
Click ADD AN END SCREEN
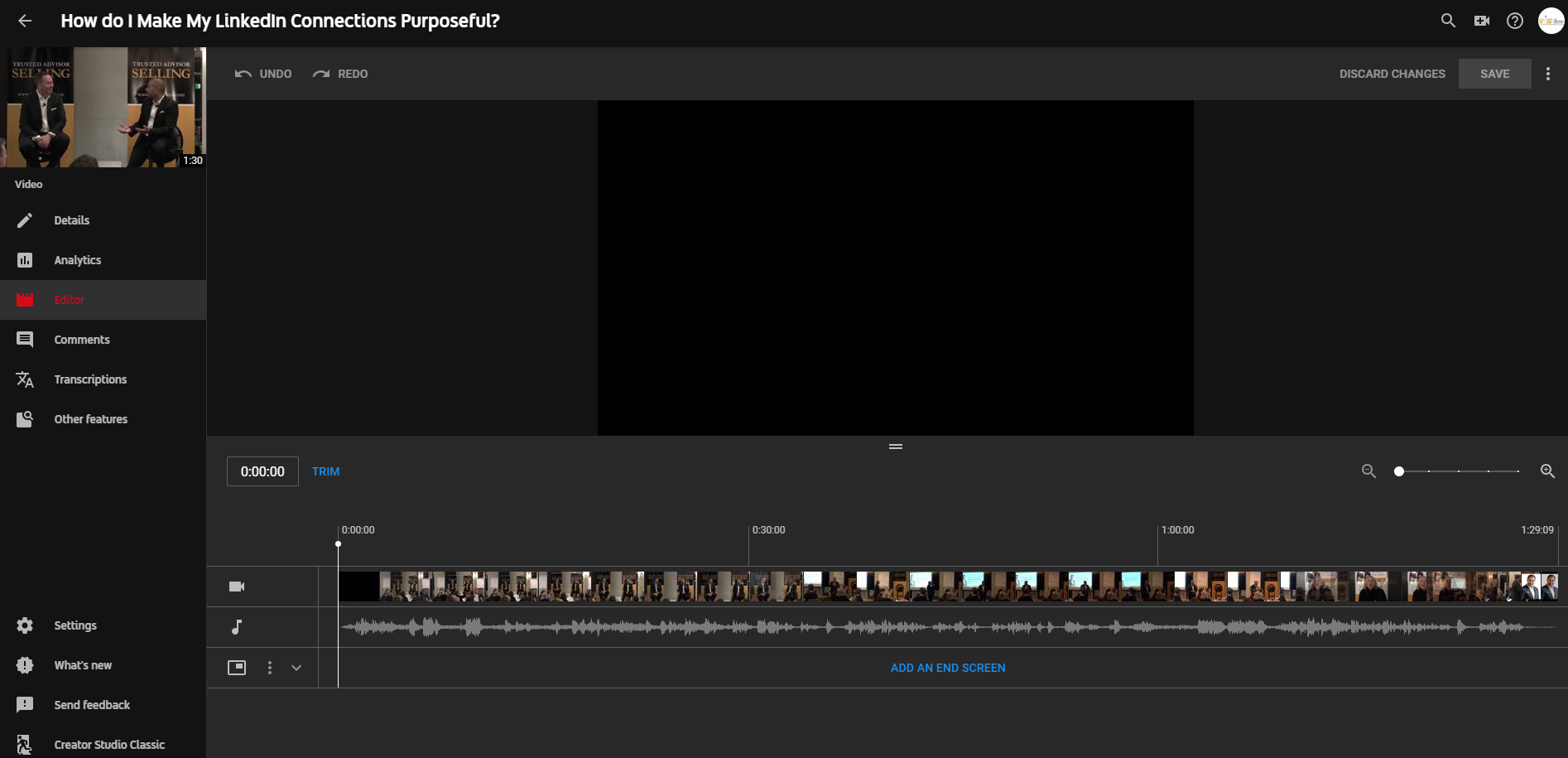pos(948,667)
